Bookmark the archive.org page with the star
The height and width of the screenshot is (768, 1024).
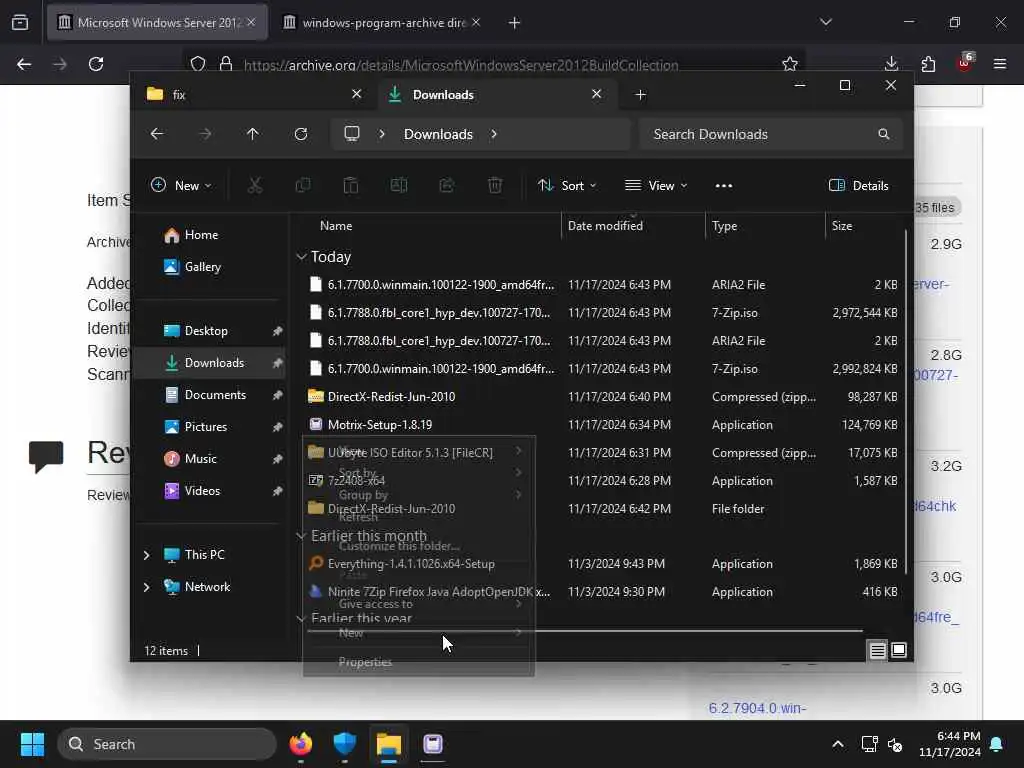pyautogui.click(x=790, y=64)
